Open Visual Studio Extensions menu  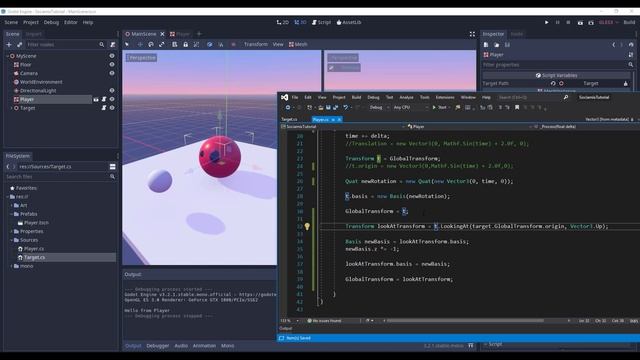tap(445, 97)
